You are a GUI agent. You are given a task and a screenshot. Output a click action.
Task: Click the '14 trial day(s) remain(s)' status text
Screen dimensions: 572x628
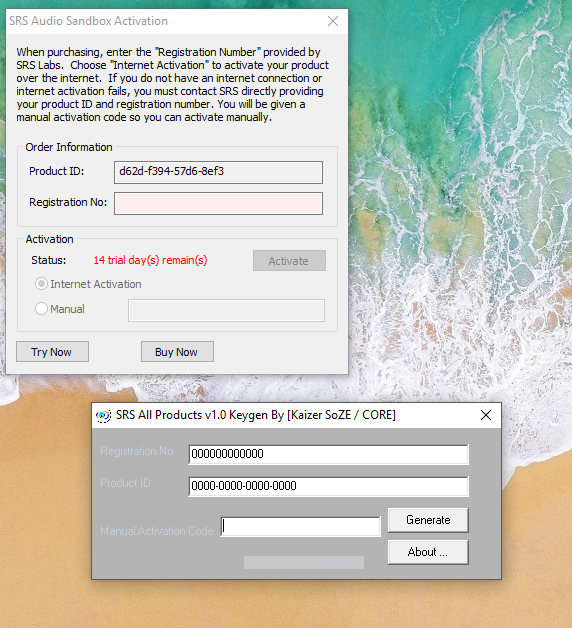coord(150,260)
